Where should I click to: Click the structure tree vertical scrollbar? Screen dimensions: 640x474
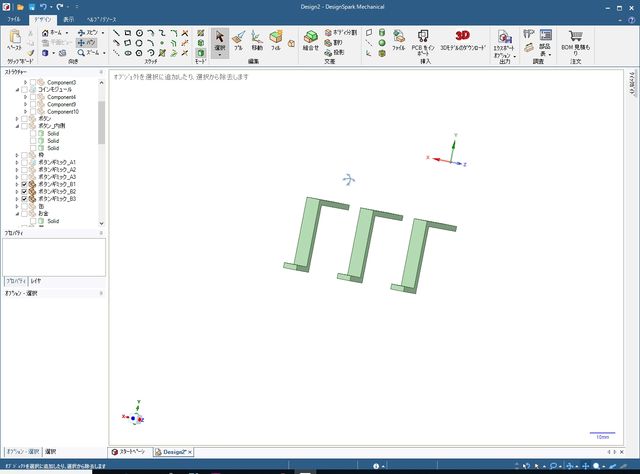[x=101, y=122]
